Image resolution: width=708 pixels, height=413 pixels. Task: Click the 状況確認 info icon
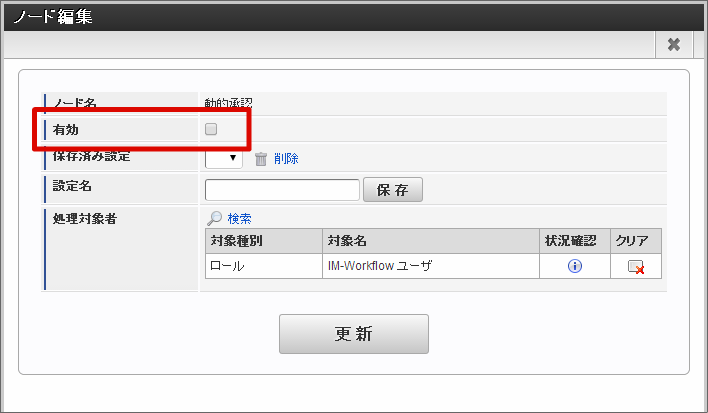574,266
